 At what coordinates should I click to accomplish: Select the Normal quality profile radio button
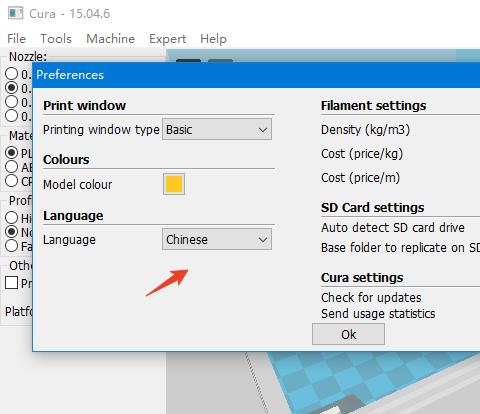(x=11, y=232)
